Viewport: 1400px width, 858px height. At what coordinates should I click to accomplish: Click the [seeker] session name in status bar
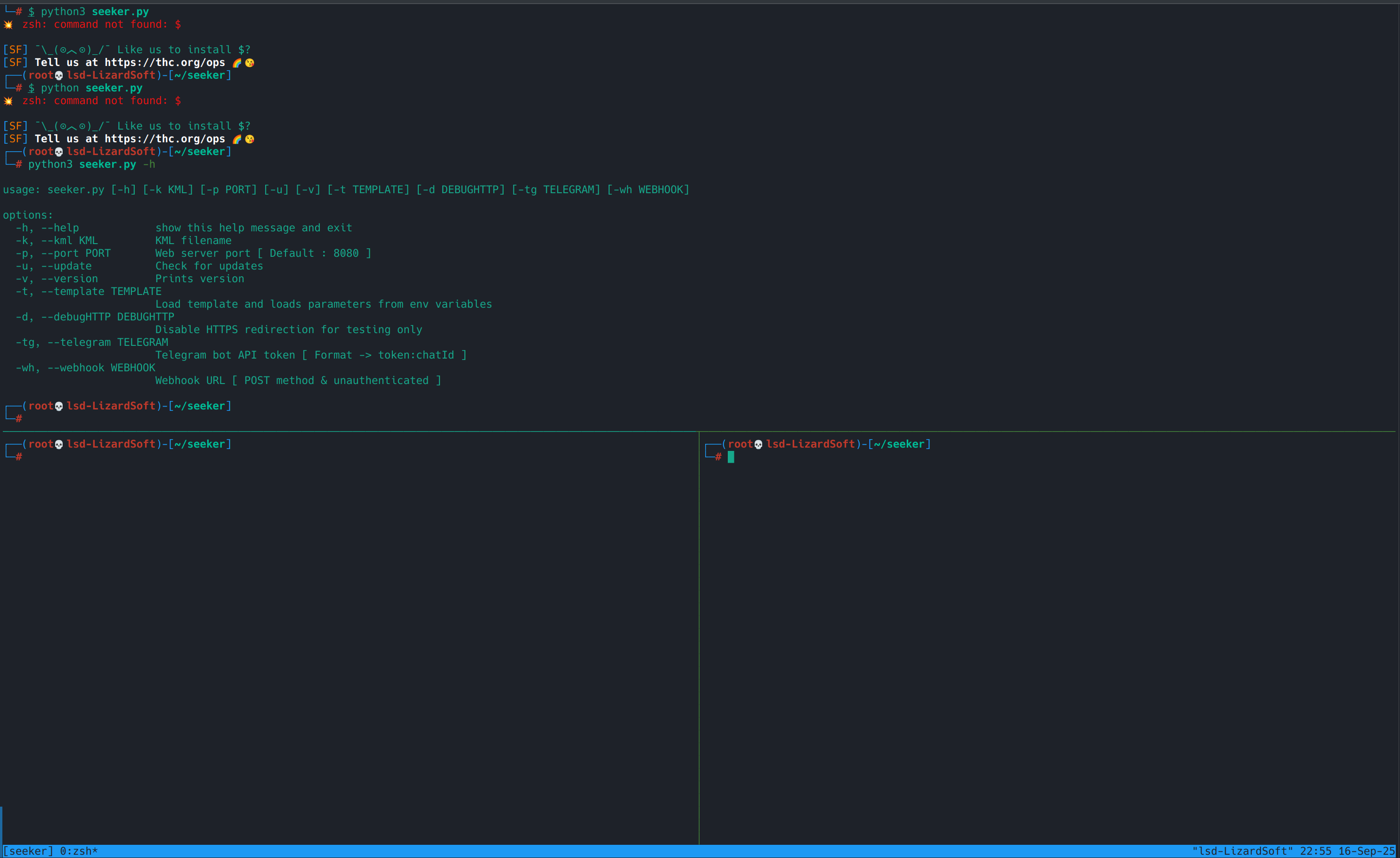(x=28, y=850)
